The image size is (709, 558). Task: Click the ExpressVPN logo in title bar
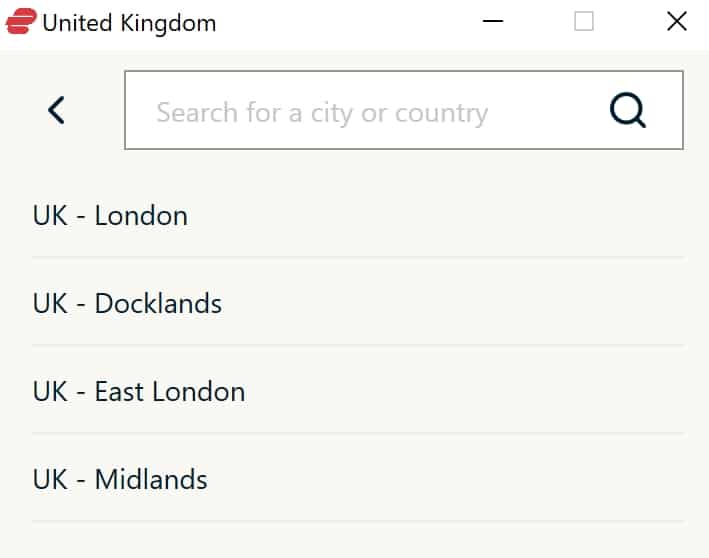coord(21,21)
